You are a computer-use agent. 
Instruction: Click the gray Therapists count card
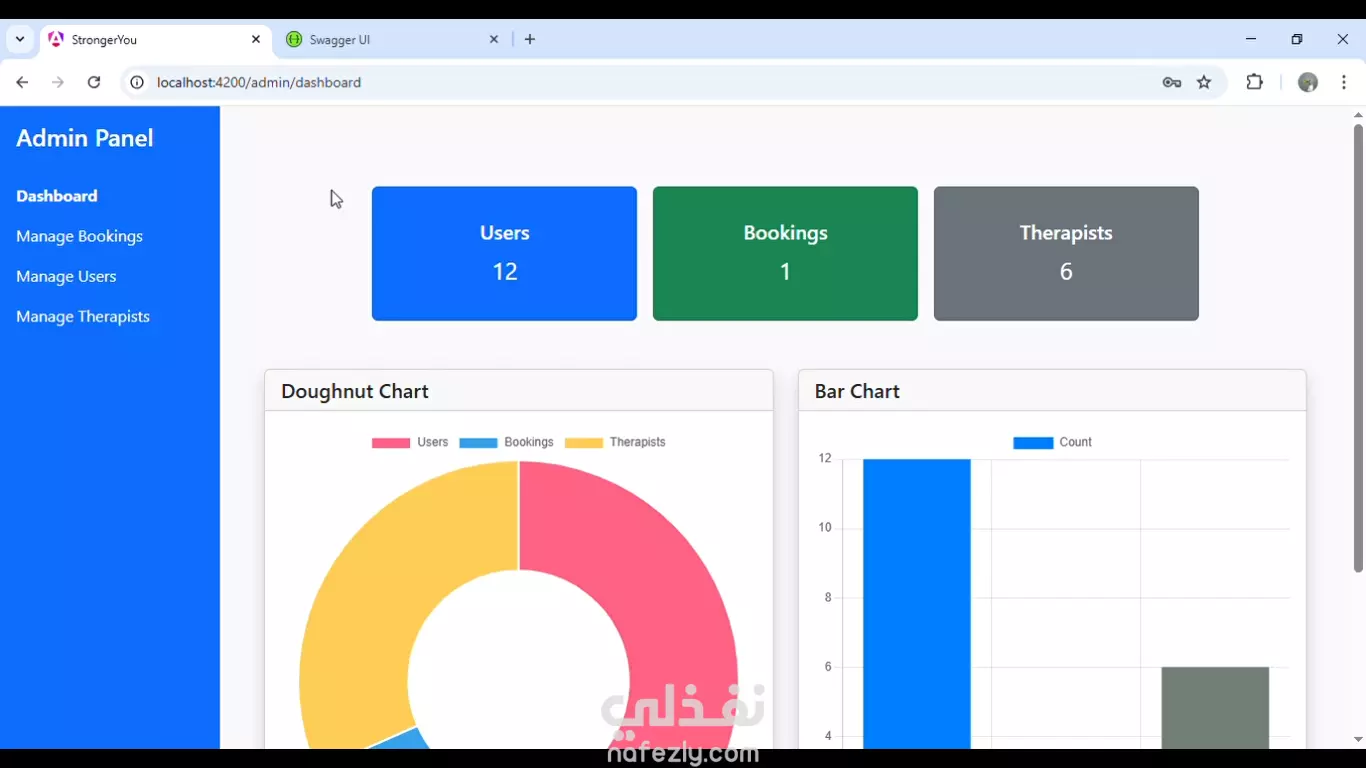click(x=1066, y=253)
